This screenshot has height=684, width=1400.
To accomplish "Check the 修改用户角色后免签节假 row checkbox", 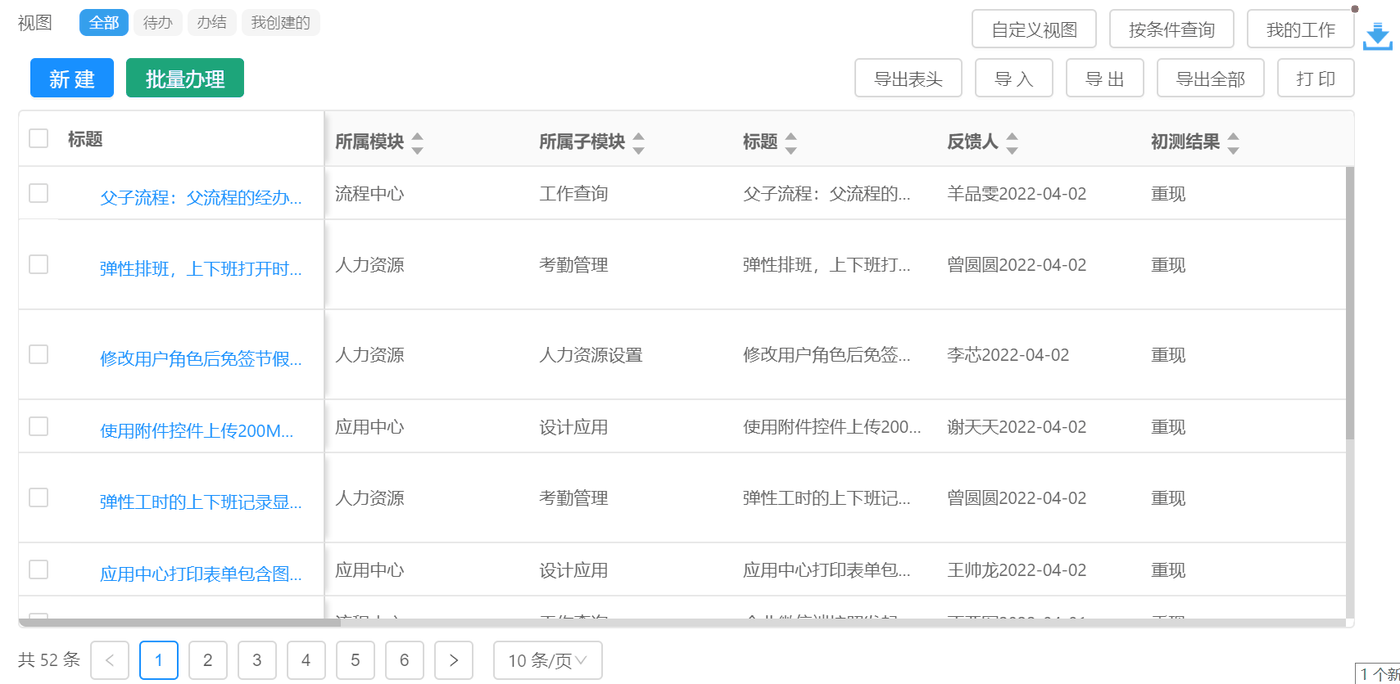I will pos(38,354).
